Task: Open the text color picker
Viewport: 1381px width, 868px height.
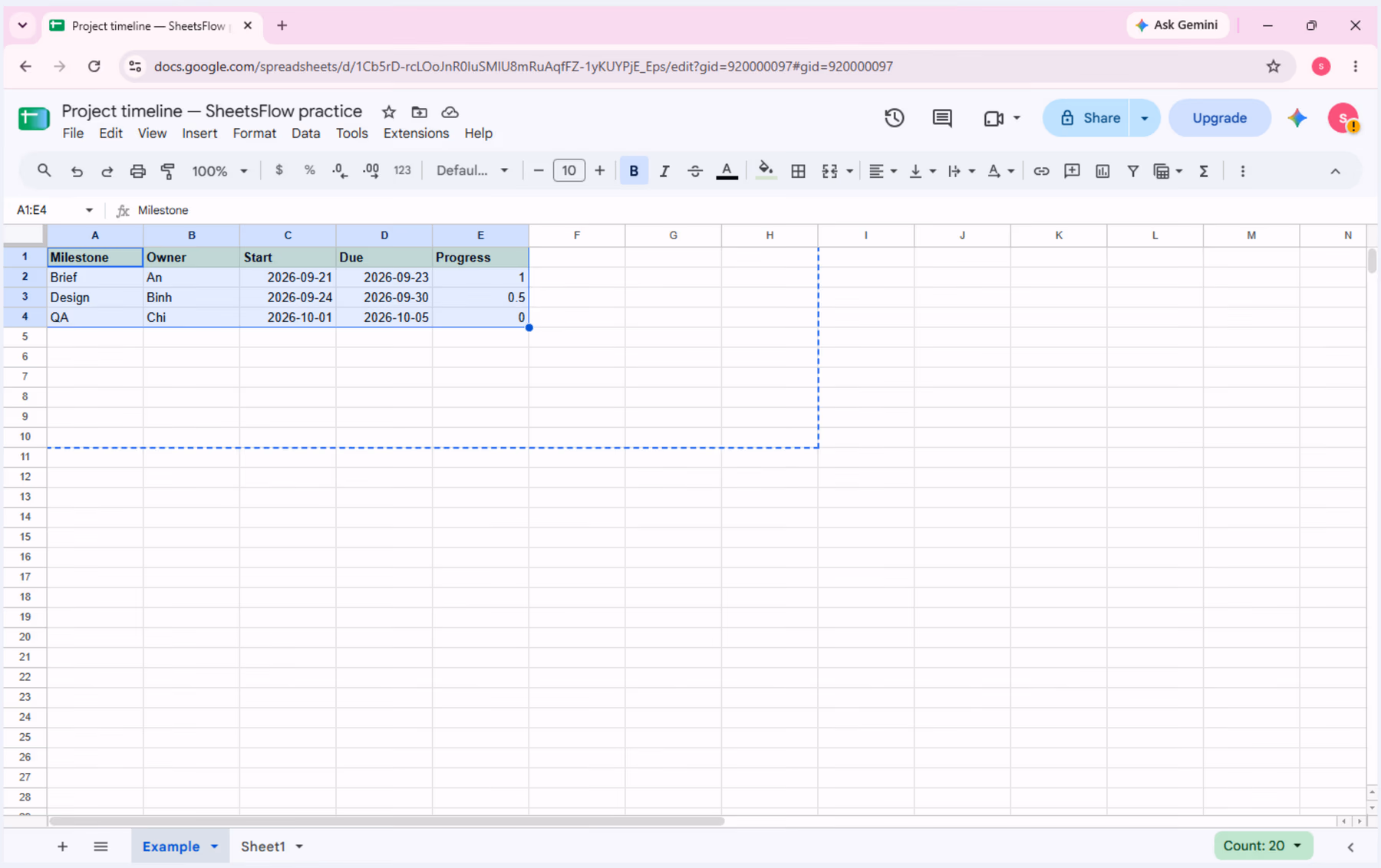Action: click(727, 171)
